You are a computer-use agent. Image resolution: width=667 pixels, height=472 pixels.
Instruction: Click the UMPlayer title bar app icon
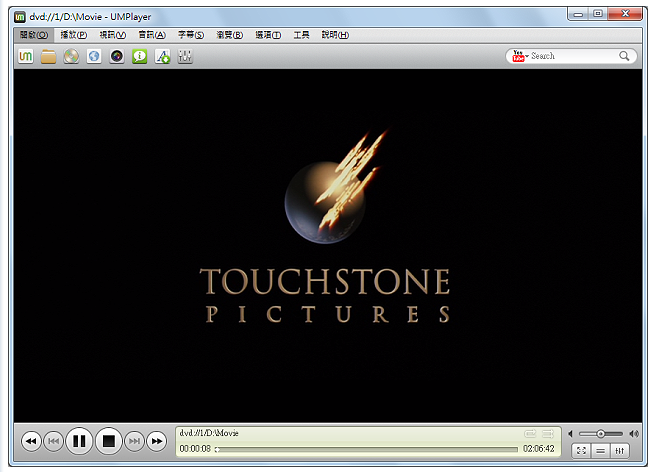[x=20, y=17]
